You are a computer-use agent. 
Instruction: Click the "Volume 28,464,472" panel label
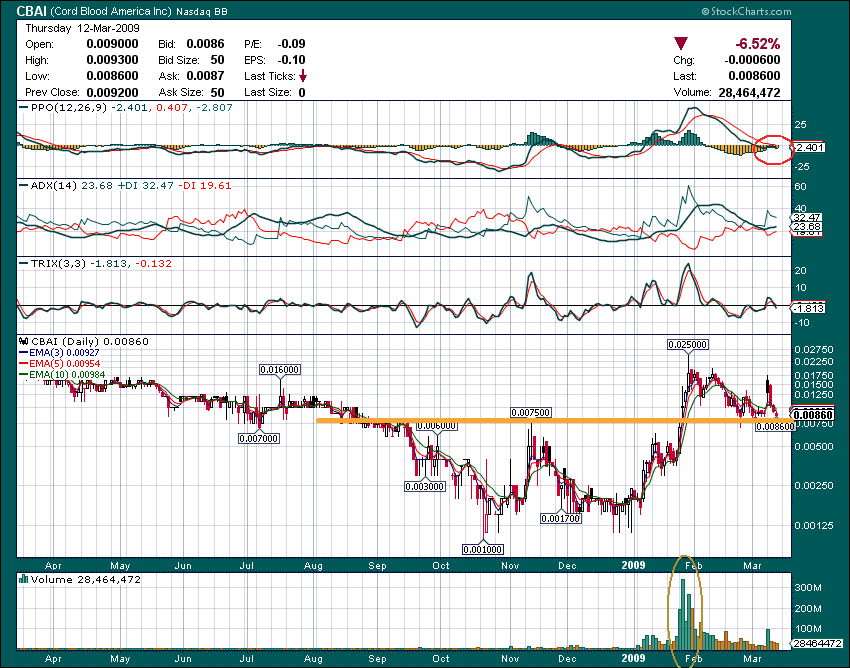[x=86, y=579]
